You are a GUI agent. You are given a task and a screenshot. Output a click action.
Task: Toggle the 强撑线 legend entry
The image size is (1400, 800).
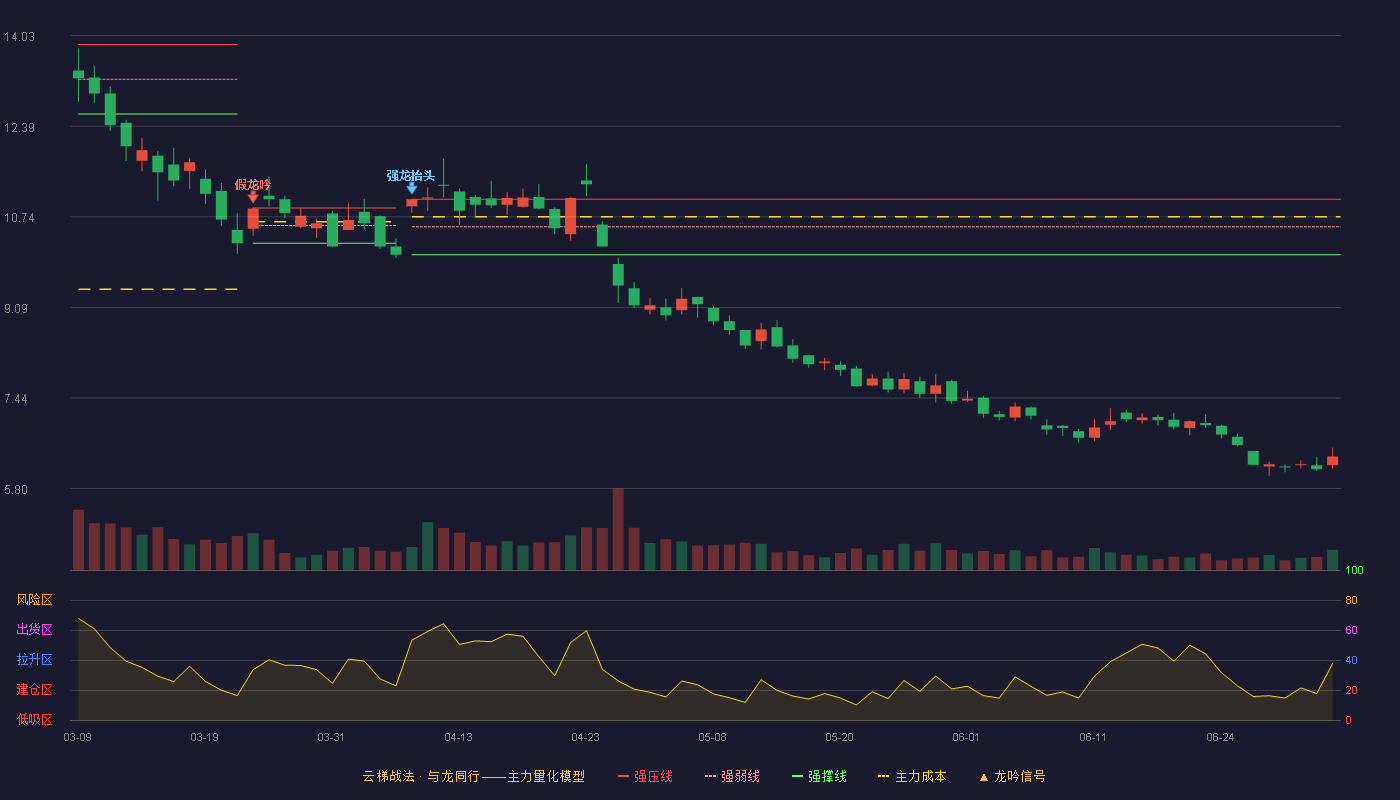819,776
